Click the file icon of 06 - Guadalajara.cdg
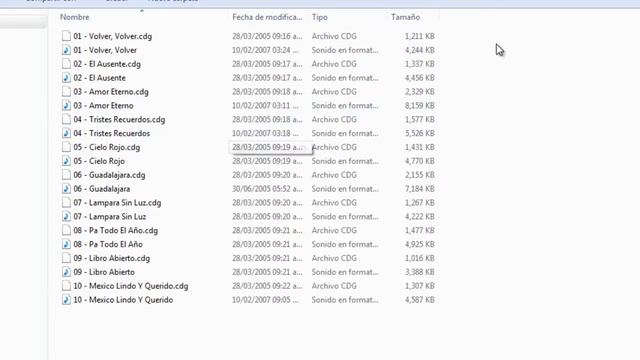This screenshot has height=360, width=640. pos(66,175)
